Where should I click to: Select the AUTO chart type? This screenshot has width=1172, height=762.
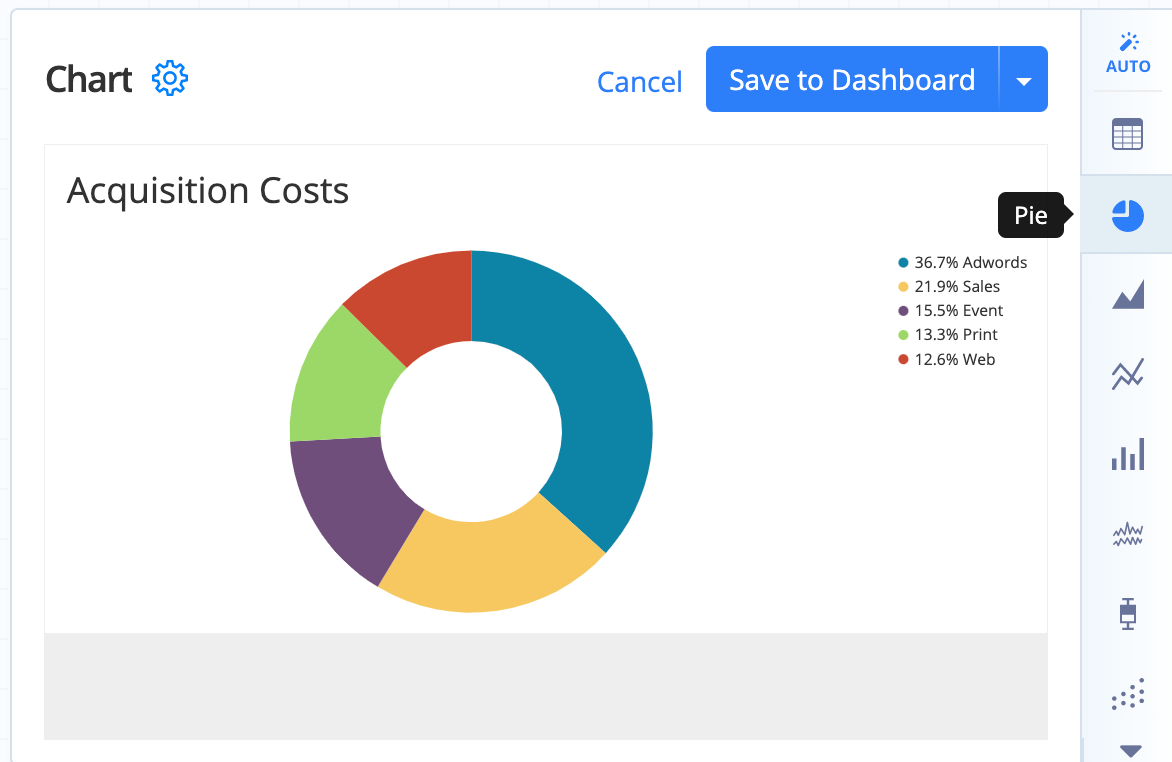tap(1128, 54)
